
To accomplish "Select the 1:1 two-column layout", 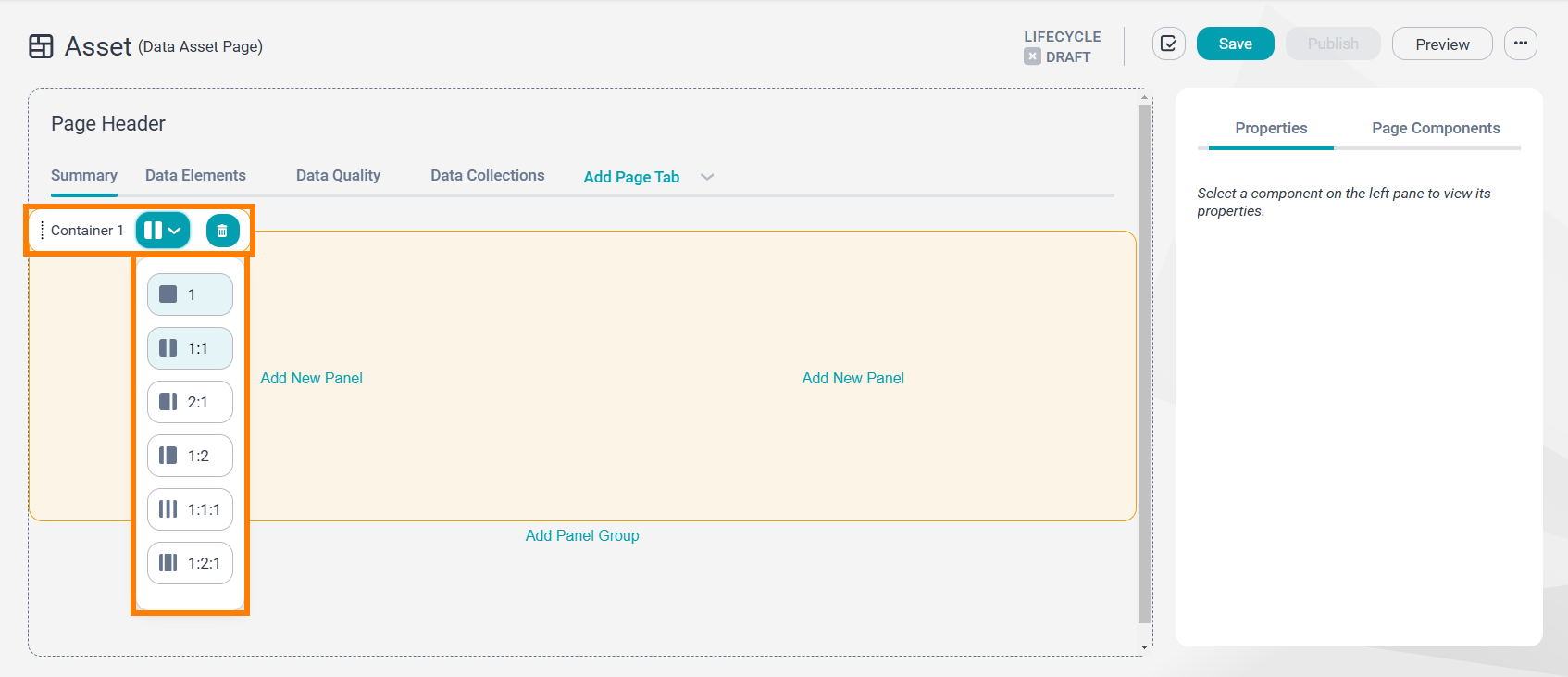I will pos(190,348).
